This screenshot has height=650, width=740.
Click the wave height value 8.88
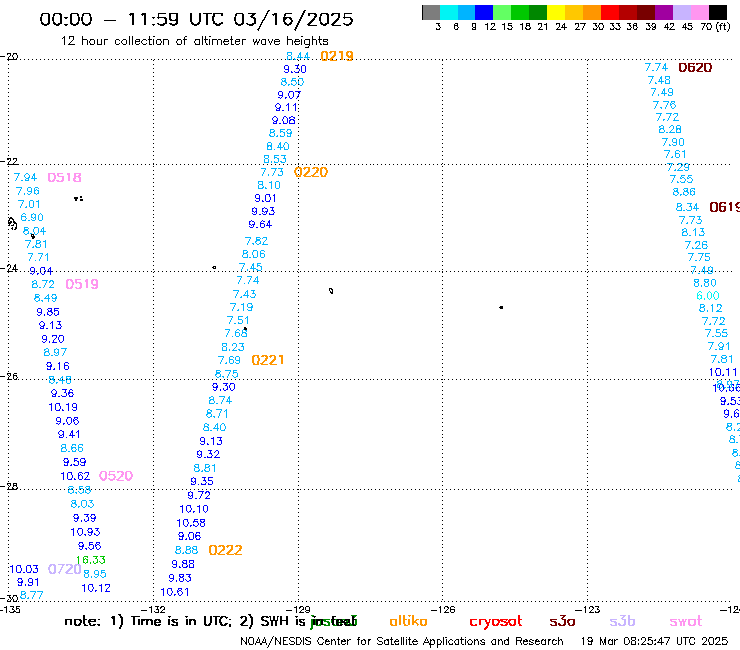(186, 550)
